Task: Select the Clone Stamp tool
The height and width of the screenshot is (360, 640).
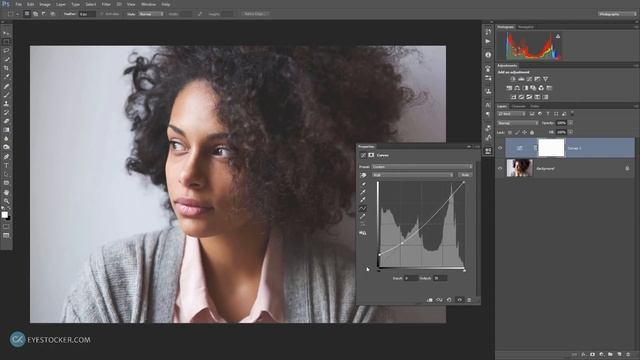Action: coord(6,104)
